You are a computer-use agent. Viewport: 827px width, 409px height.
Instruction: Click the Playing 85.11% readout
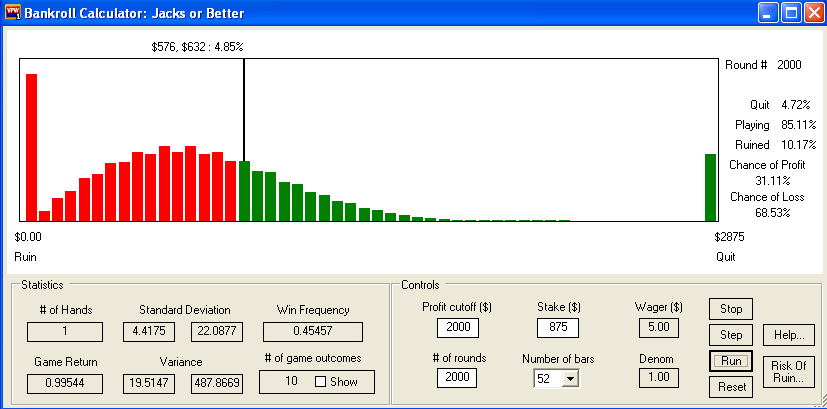(776, 126)
